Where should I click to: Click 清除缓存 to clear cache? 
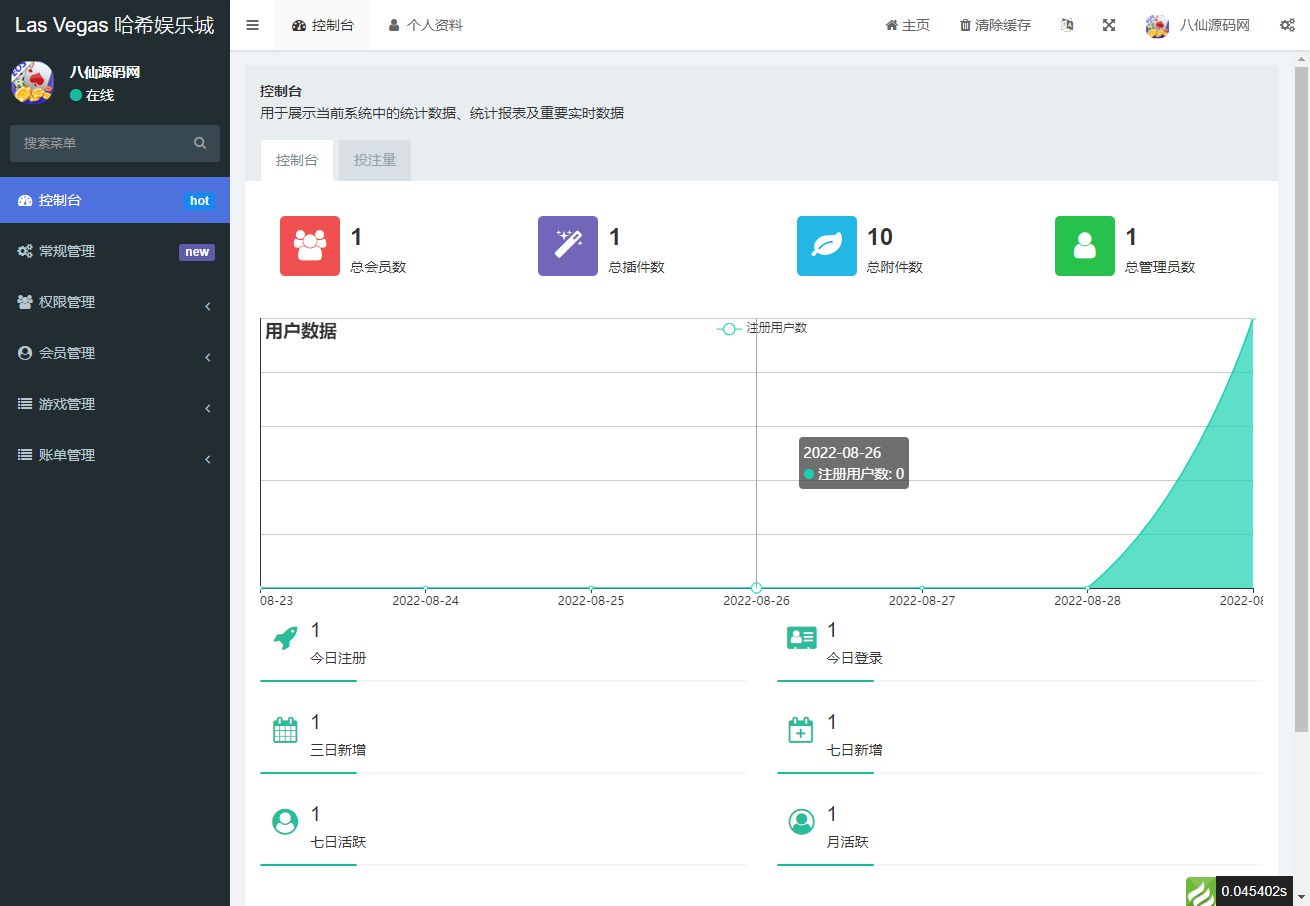click(994, 25)
